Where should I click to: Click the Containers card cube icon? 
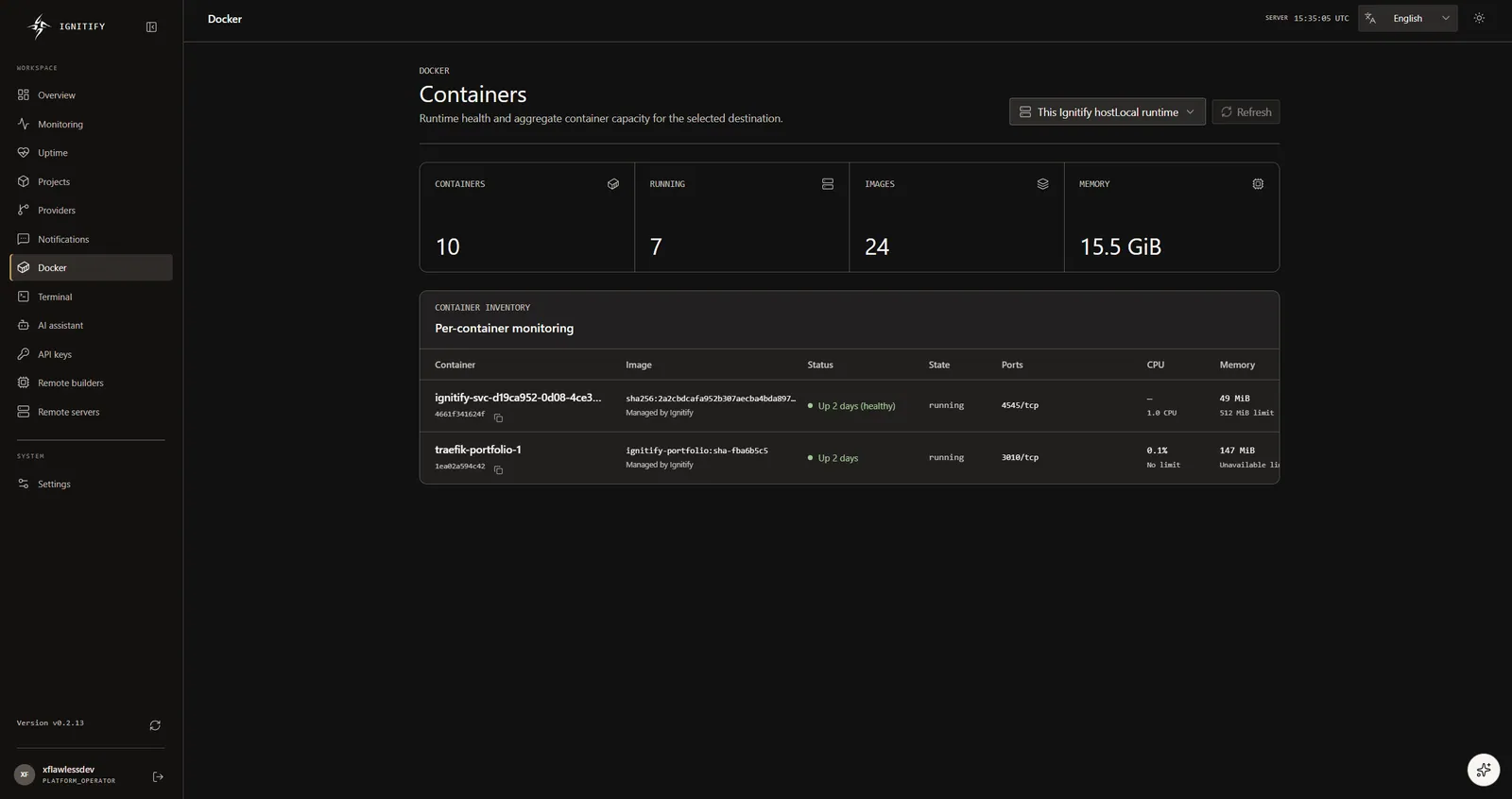(x=613, y=184)
